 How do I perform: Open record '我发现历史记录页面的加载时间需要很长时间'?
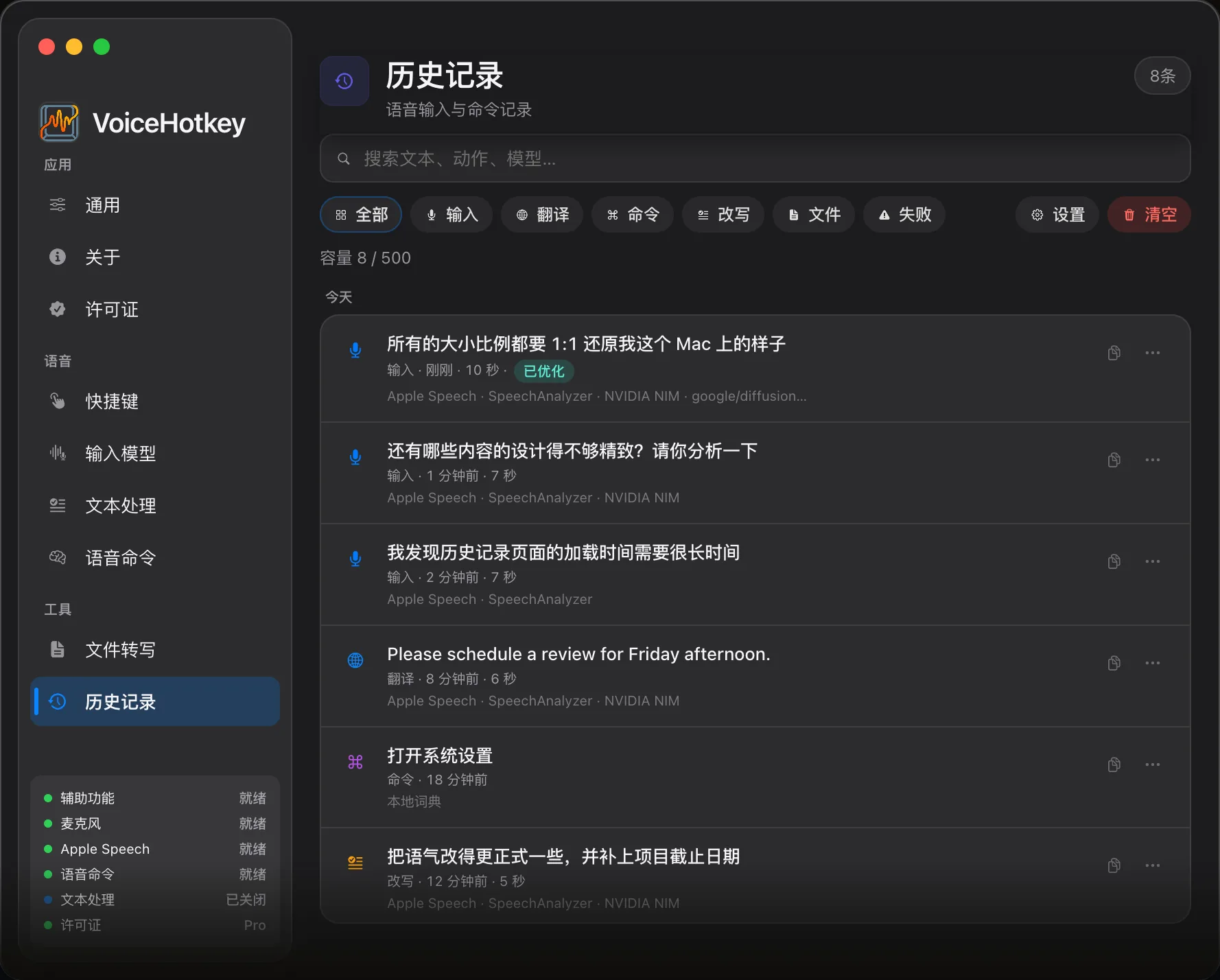click(755, 575)
